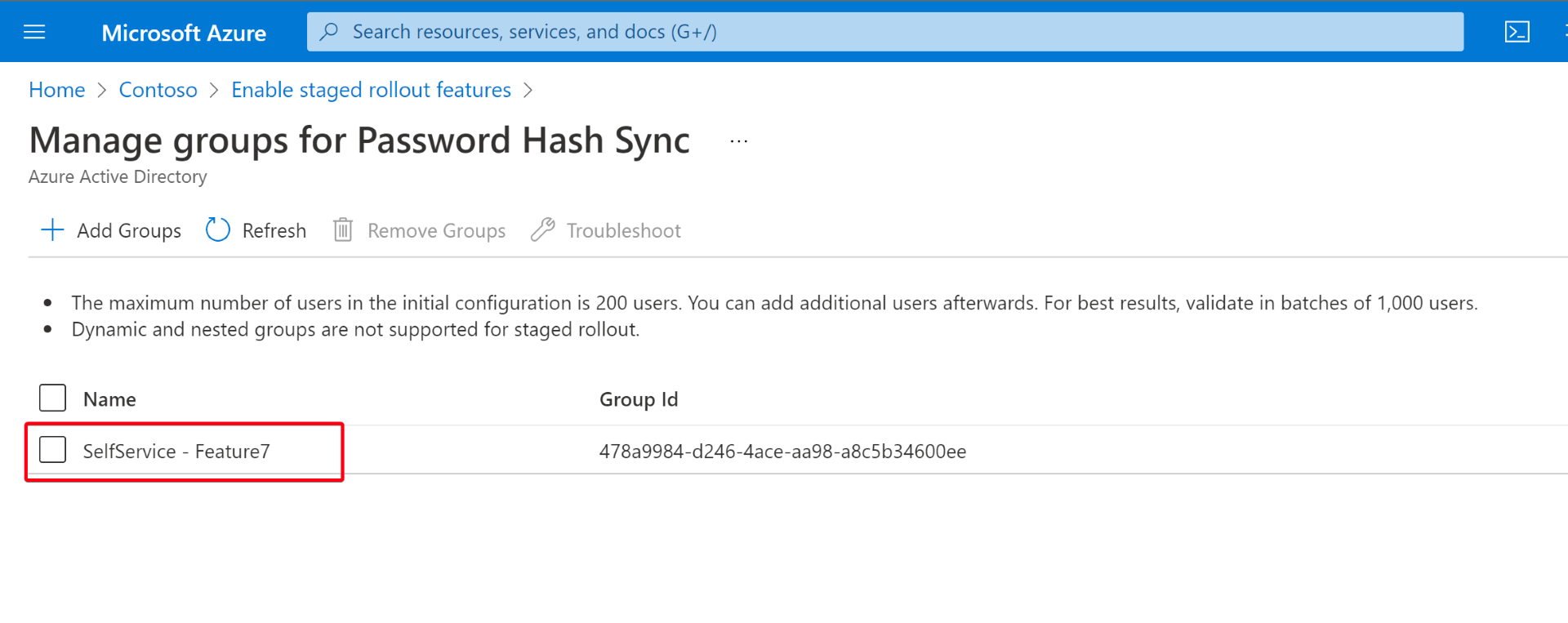Click the Microsoft Azure logo text
The image size is (1568, 623).
[x=184, y=33]
